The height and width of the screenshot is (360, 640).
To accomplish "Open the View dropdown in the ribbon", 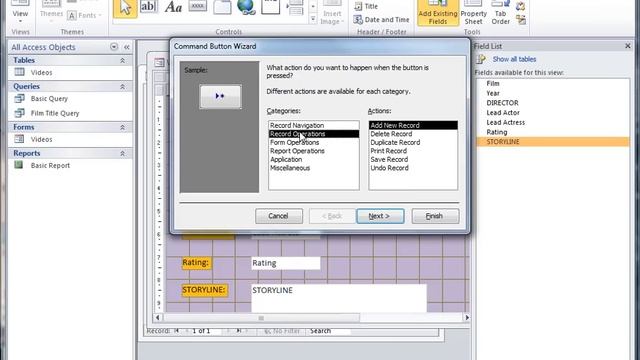I will [20, 13].
